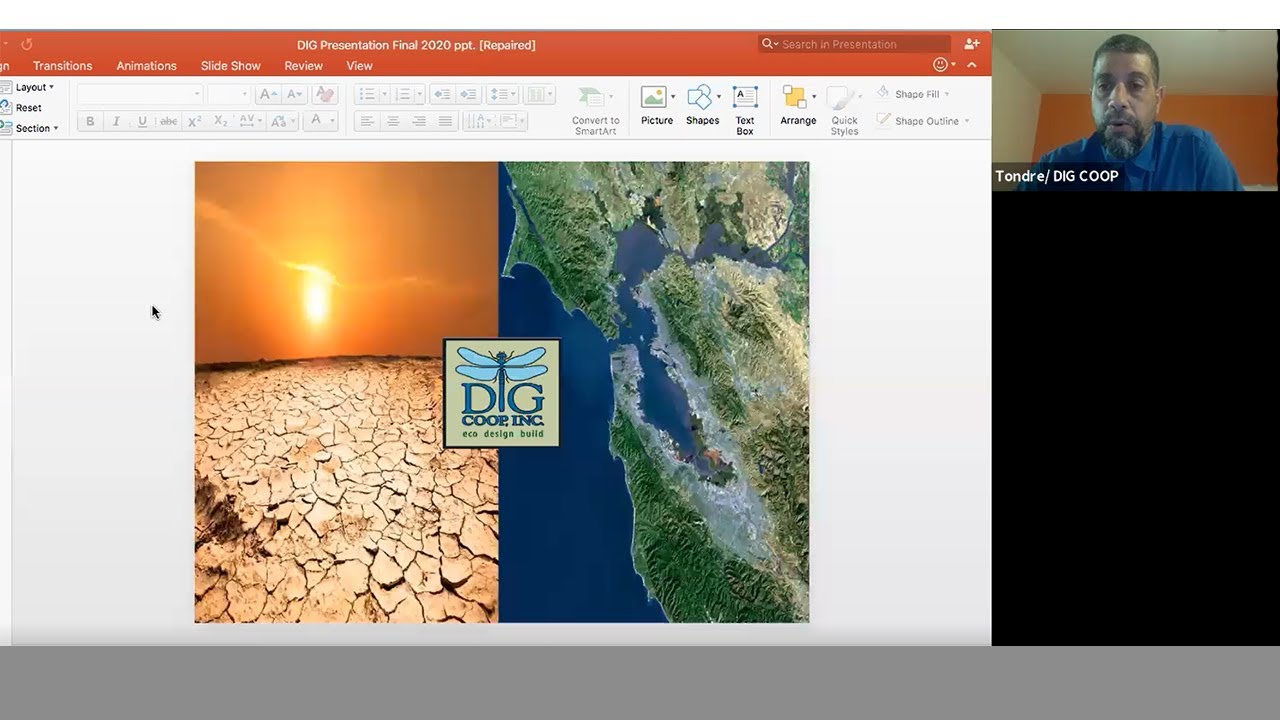Switch to the Animations tab
The height and width of the screenshot is (720, 1280).
point(146,66)
